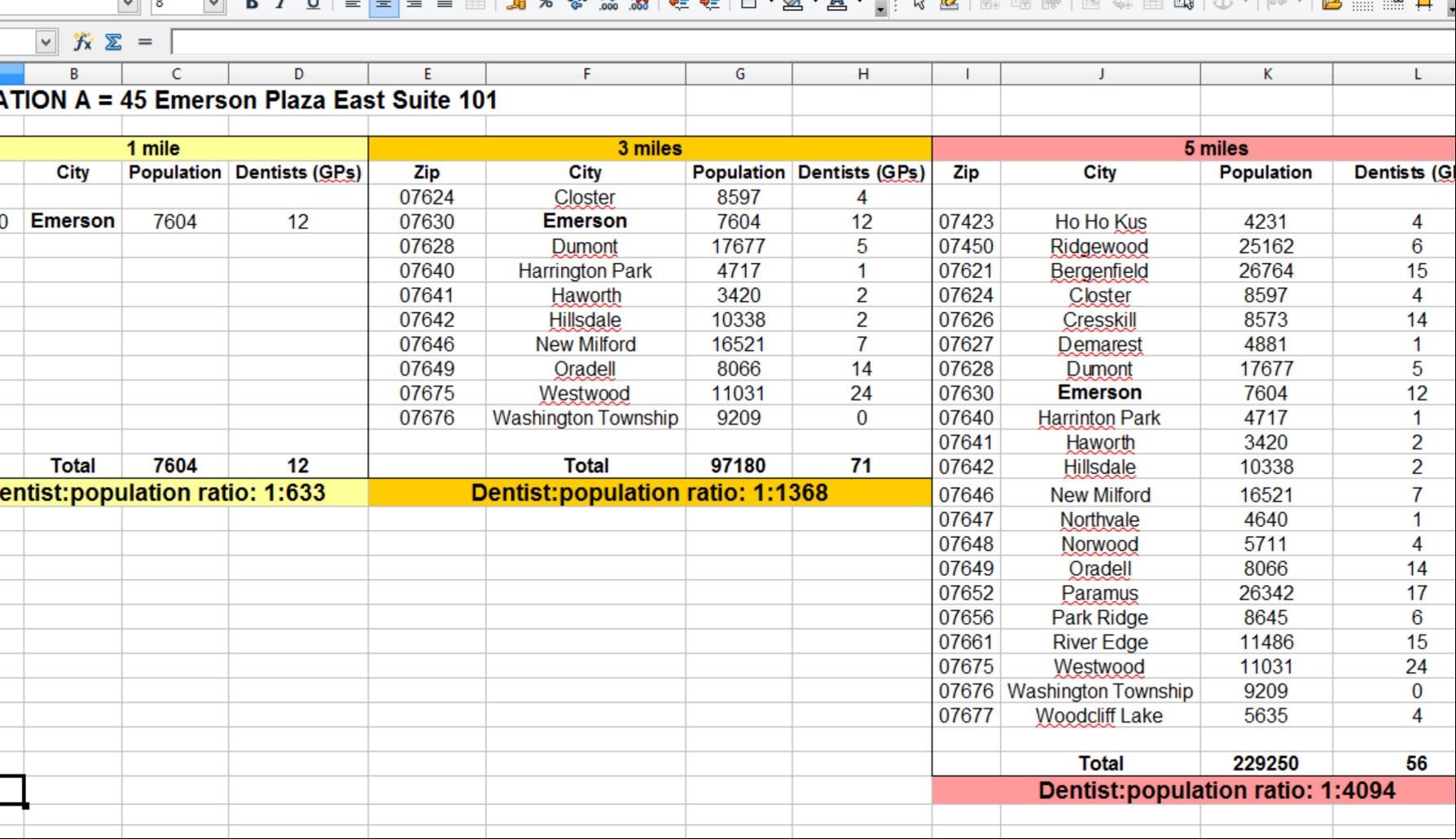Open the Function Wizard

(82, 42)
